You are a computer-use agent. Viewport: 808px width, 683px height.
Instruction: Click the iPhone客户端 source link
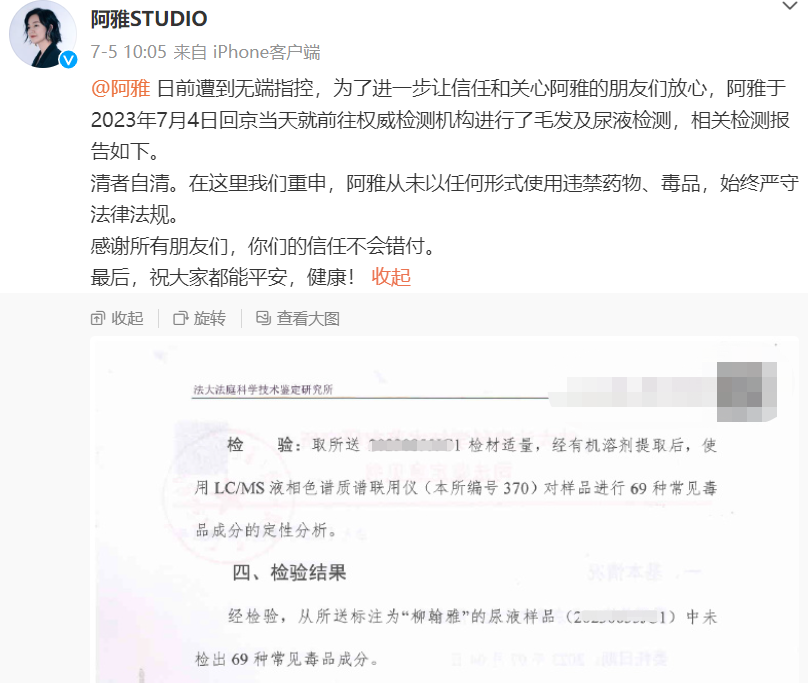point(266,52)
